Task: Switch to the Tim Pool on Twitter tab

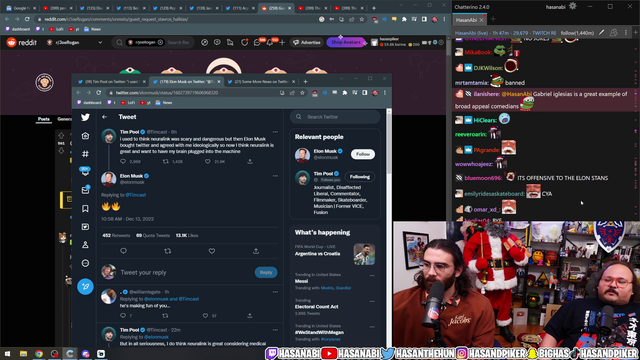Action: pos(111,82)
